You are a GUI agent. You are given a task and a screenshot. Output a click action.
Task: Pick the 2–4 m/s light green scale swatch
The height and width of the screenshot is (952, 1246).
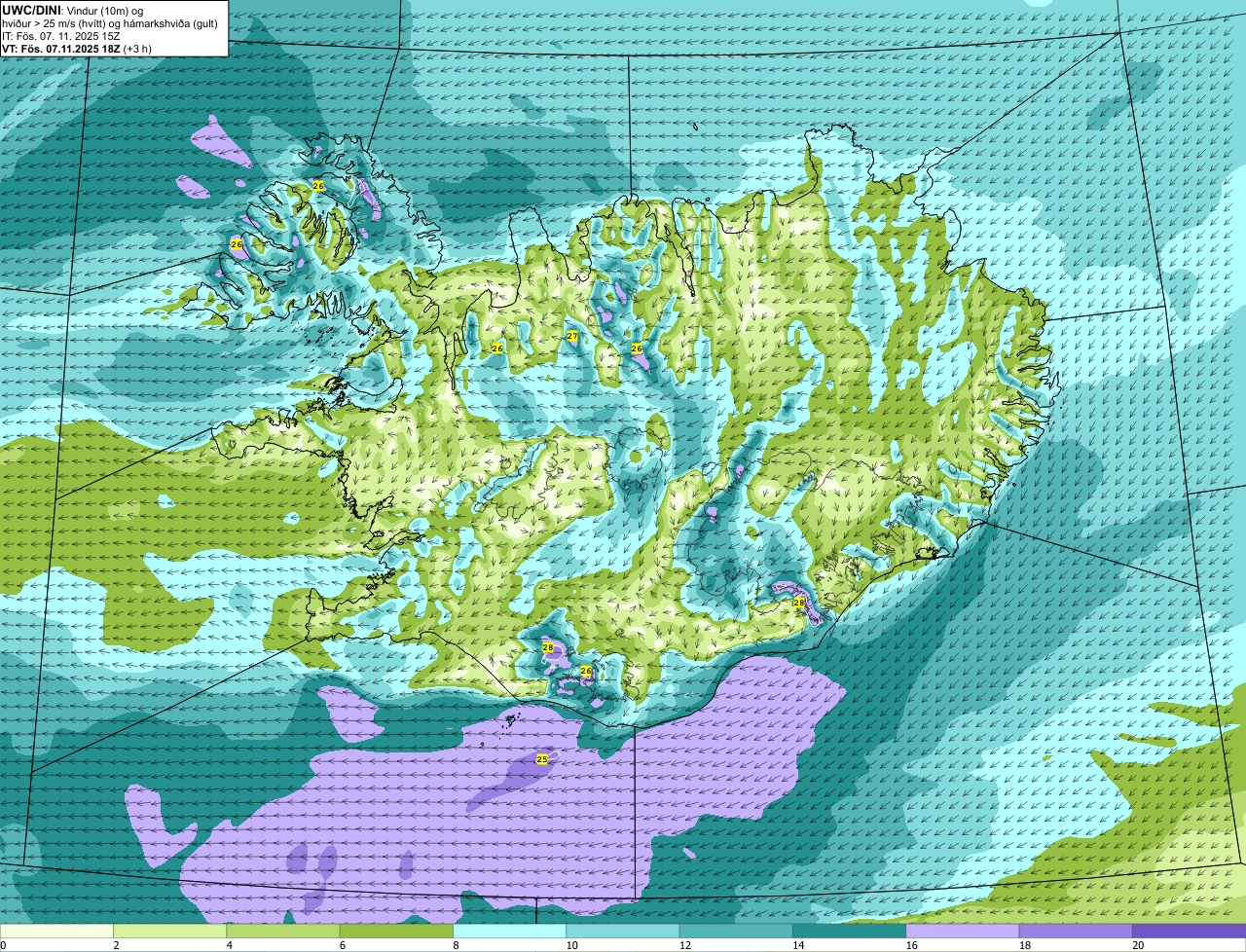[169, 931]
